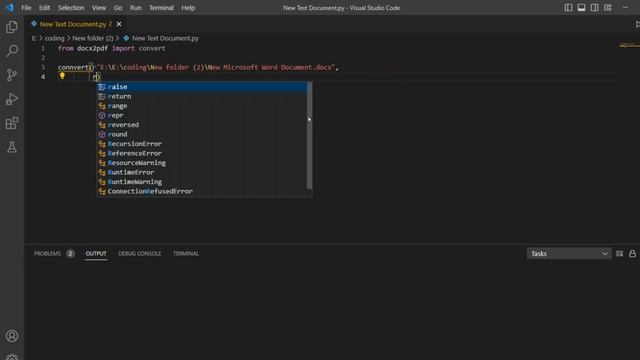
Task: Open the View menu
Action: coord(99,8)
